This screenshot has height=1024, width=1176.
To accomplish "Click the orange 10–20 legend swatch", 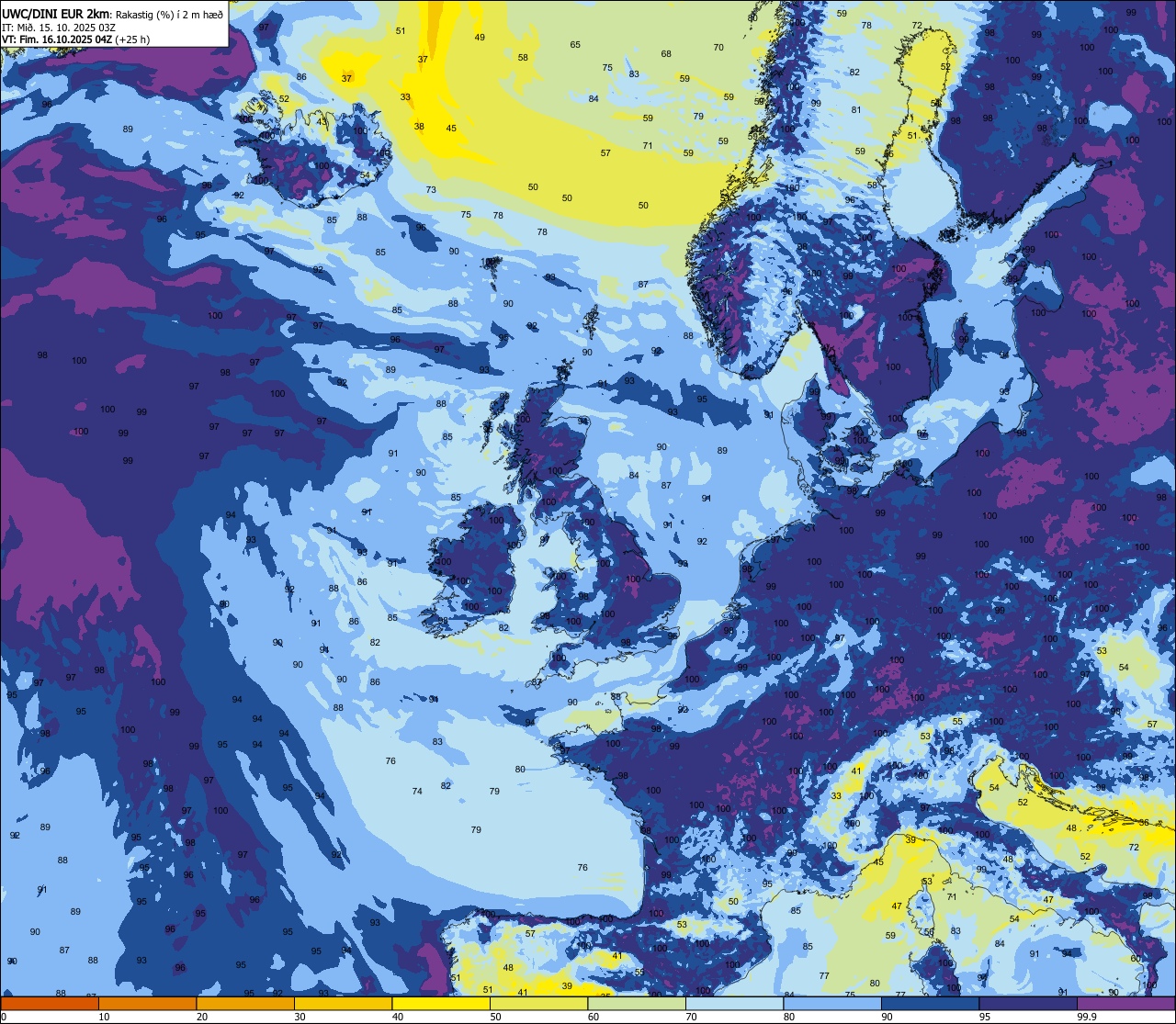I will pos(147,1004).
